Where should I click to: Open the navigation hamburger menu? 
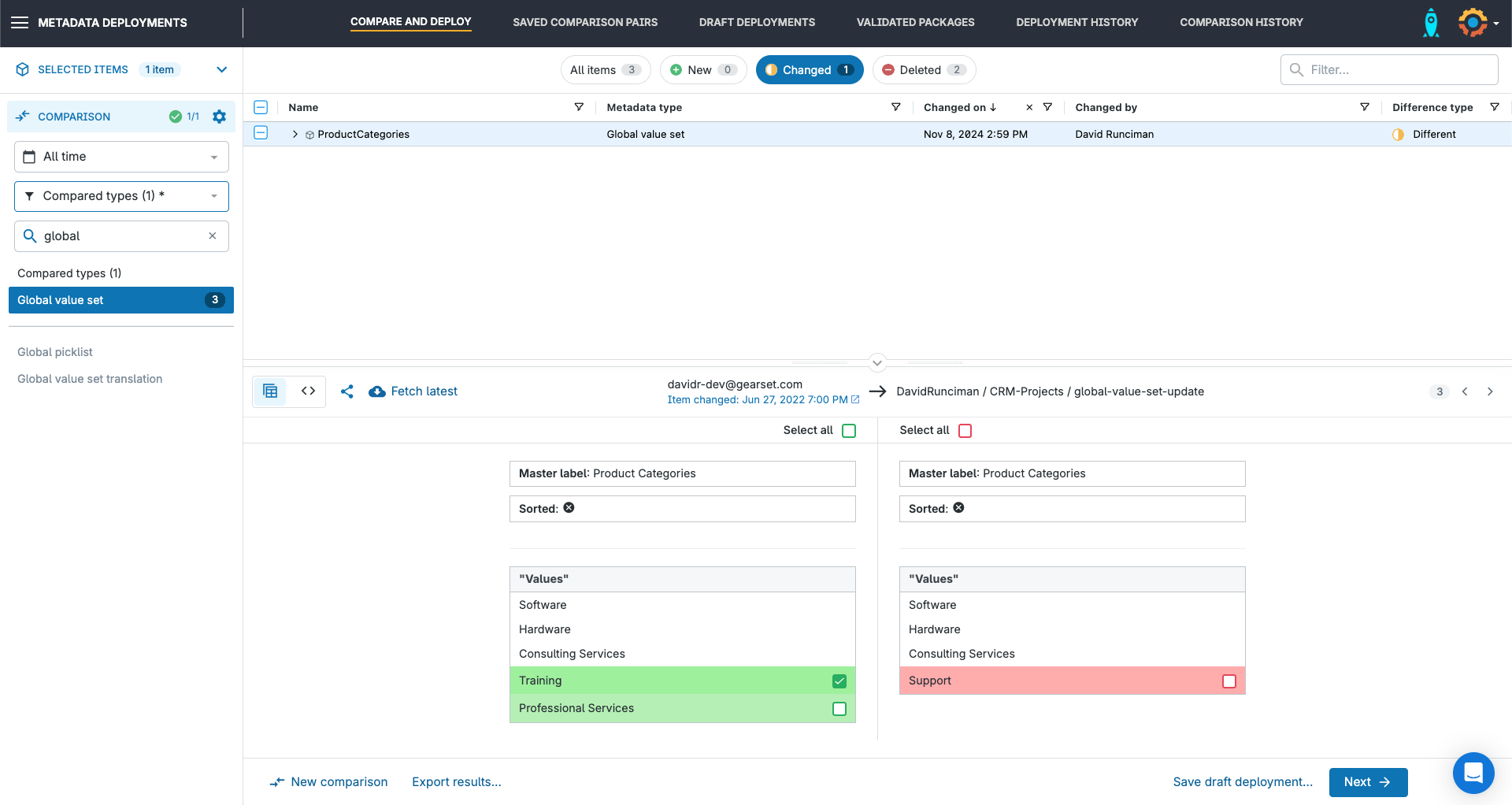(20, 22)
